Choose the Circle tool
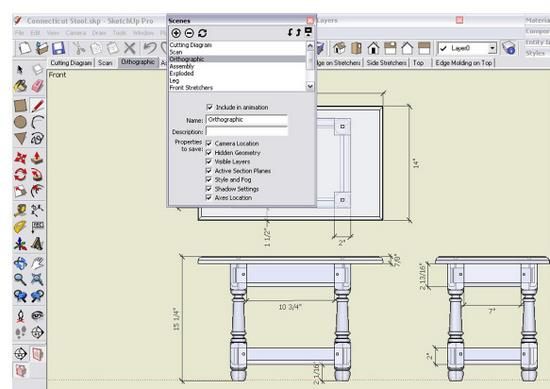 20,122
